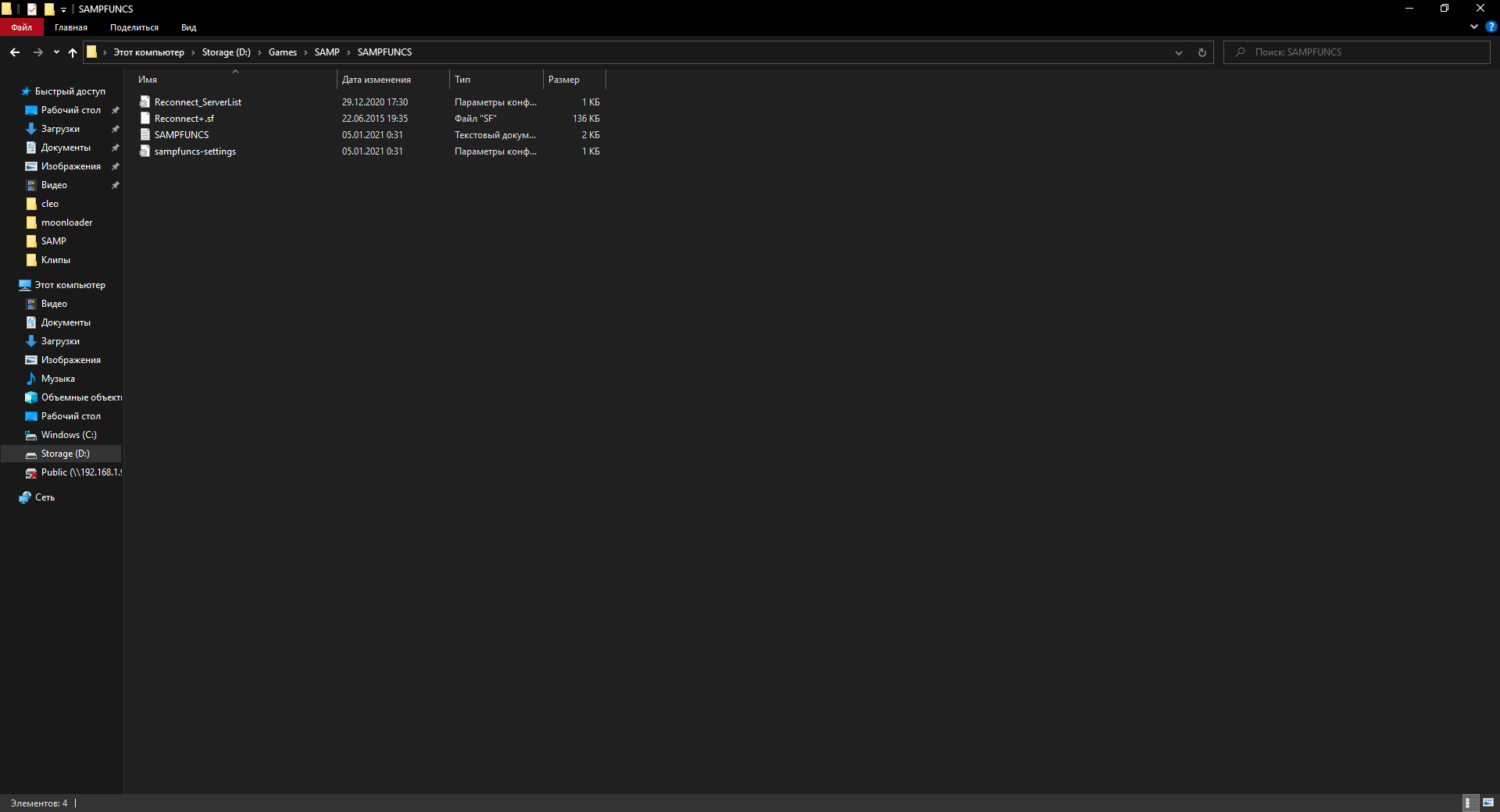Click the Быстрый доступ star icon

pos(25,91)
